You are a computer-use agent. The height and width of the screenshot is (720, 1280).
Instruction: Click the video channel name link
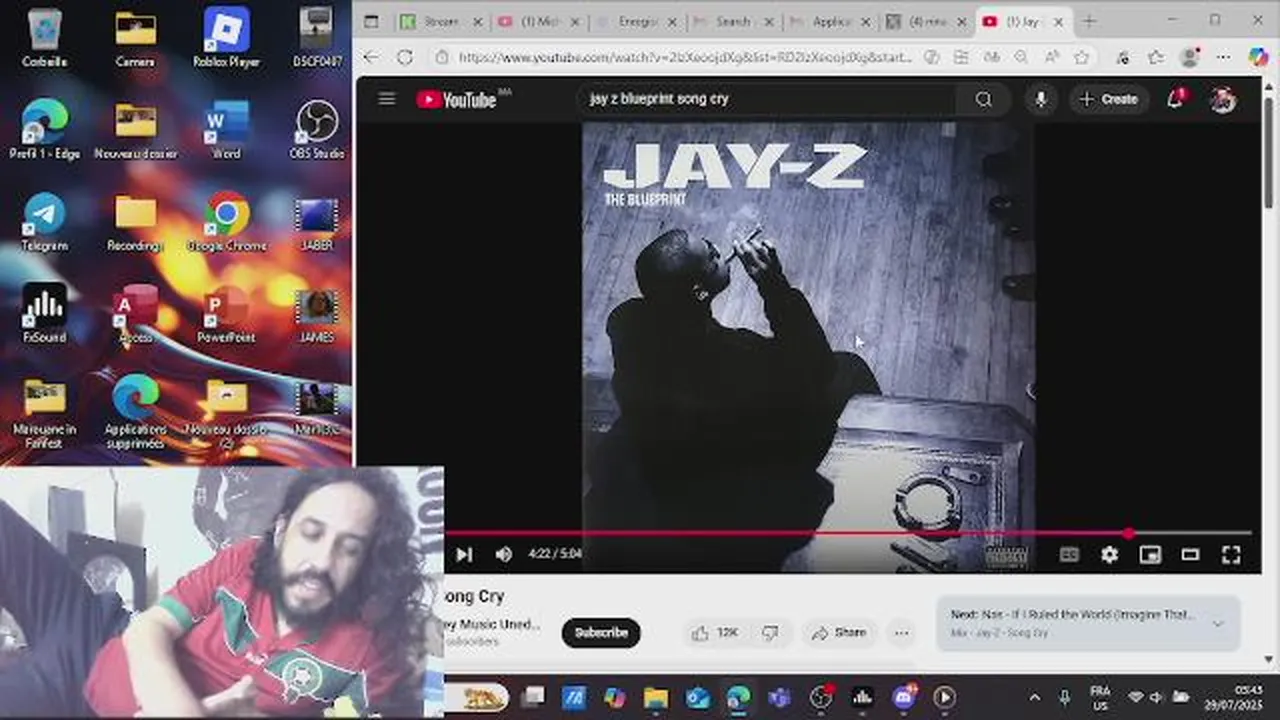[x=492, y=625]
